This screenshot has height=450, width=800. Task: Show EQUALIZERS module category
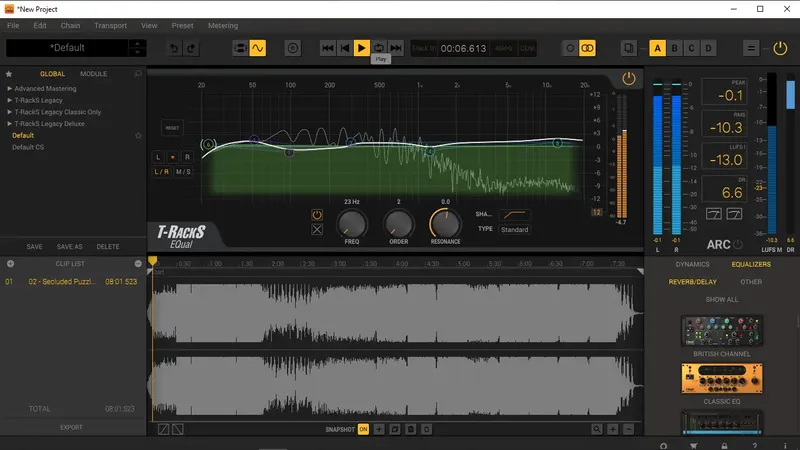(751, 264)
